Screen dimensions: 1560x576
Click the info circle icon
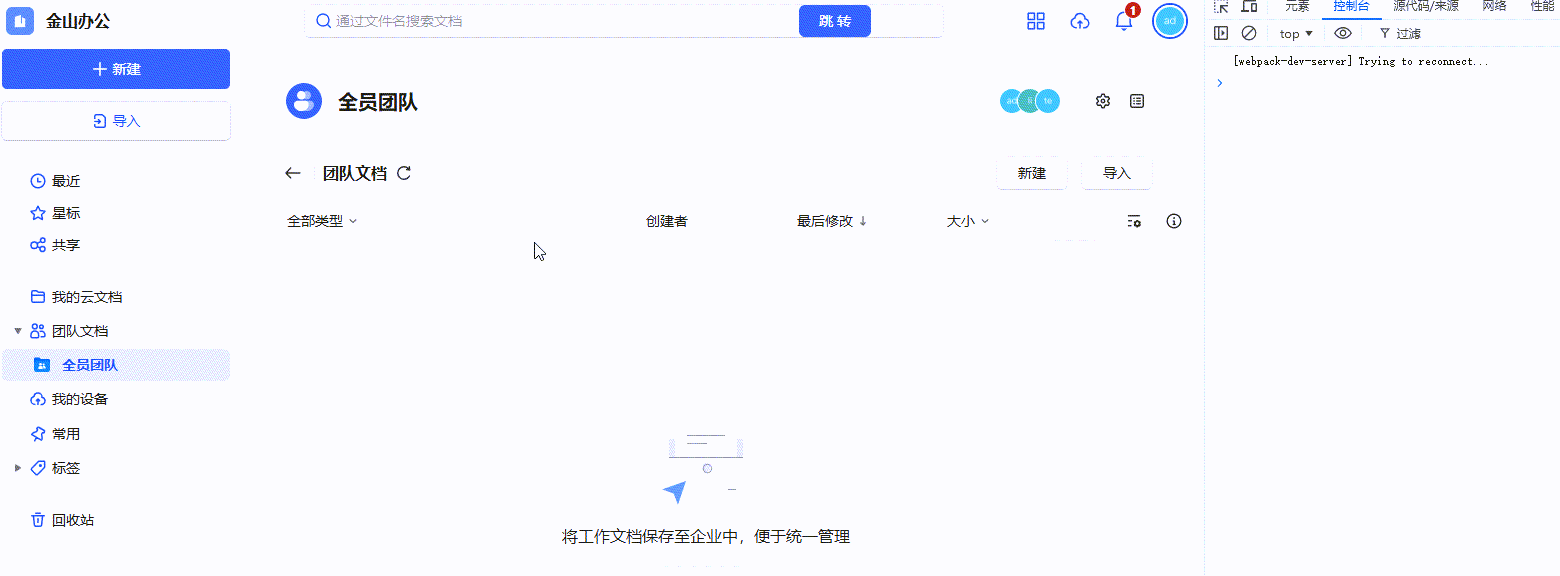pos(1174,221)
